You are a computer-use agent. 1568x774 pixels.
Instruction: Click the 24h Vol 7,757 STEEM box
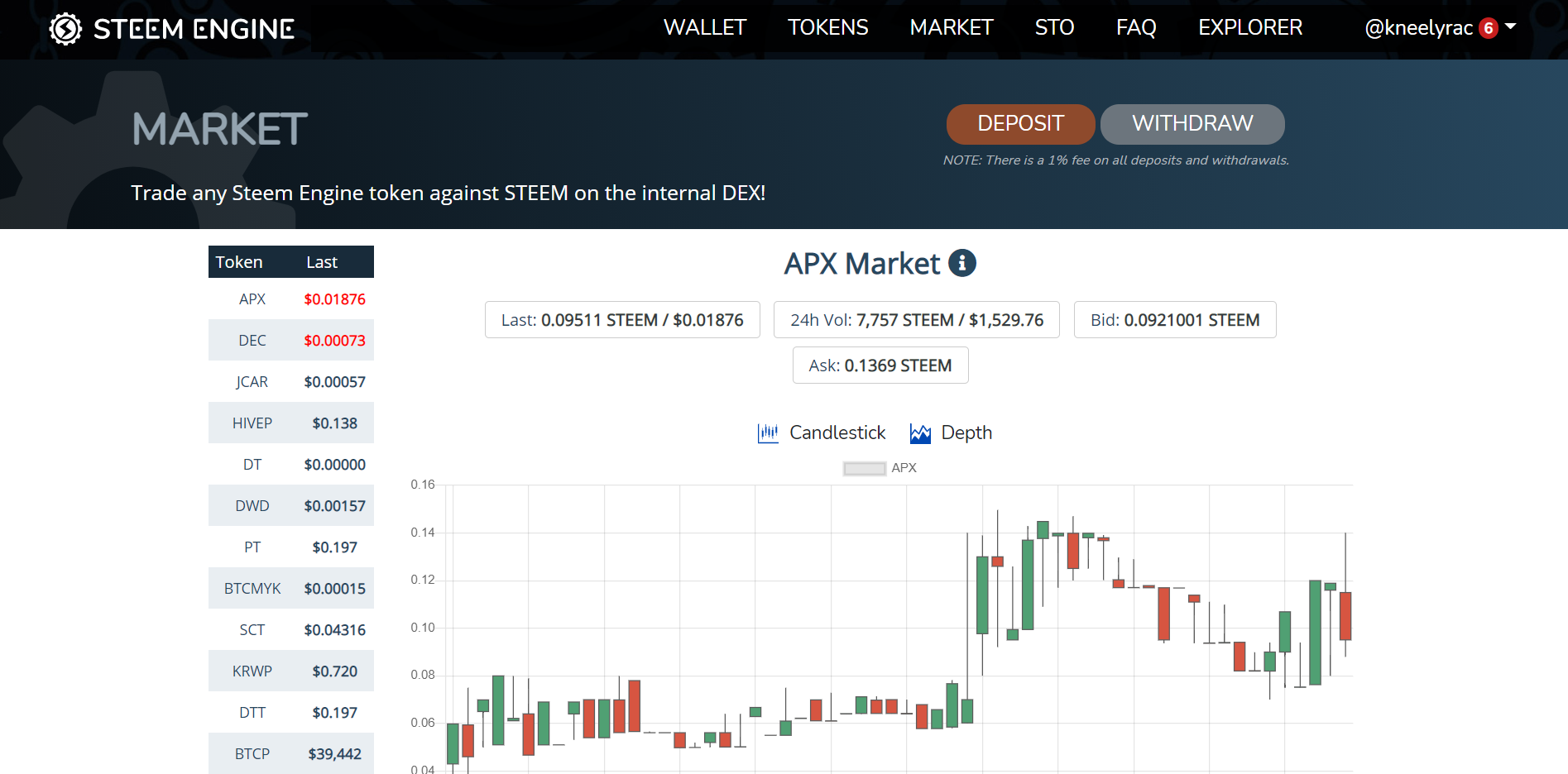pos(917,320)
